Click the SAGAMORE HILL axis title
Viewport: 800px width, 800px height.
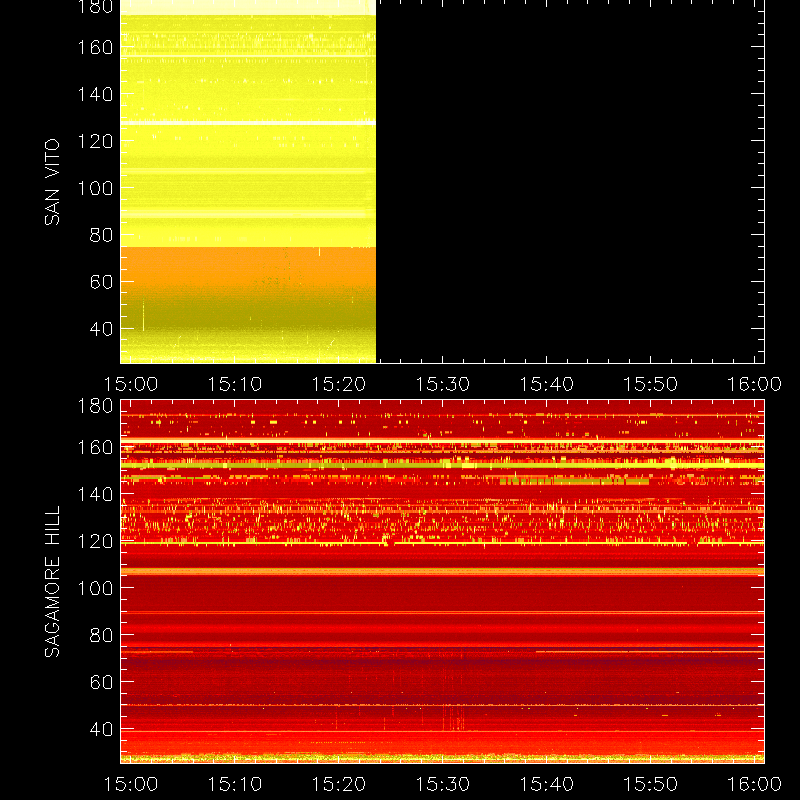(x=52, y=581)
